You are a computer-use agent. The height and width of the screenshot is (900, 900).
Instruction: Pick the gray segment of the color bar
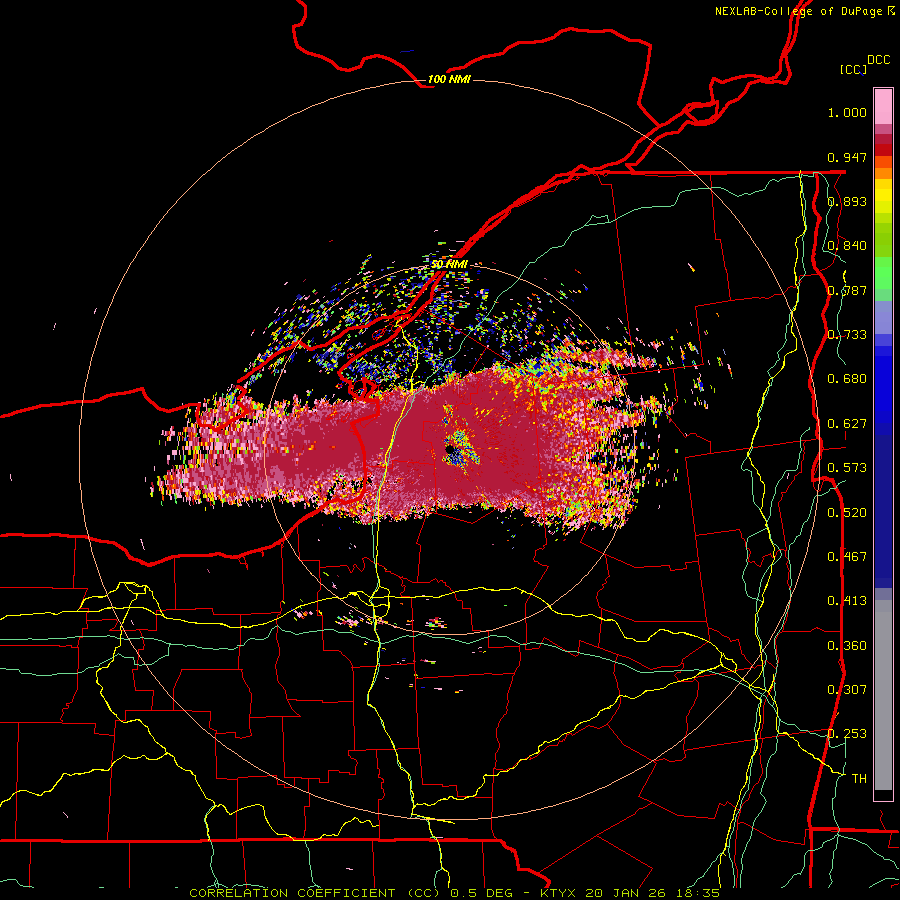(883, 695)
